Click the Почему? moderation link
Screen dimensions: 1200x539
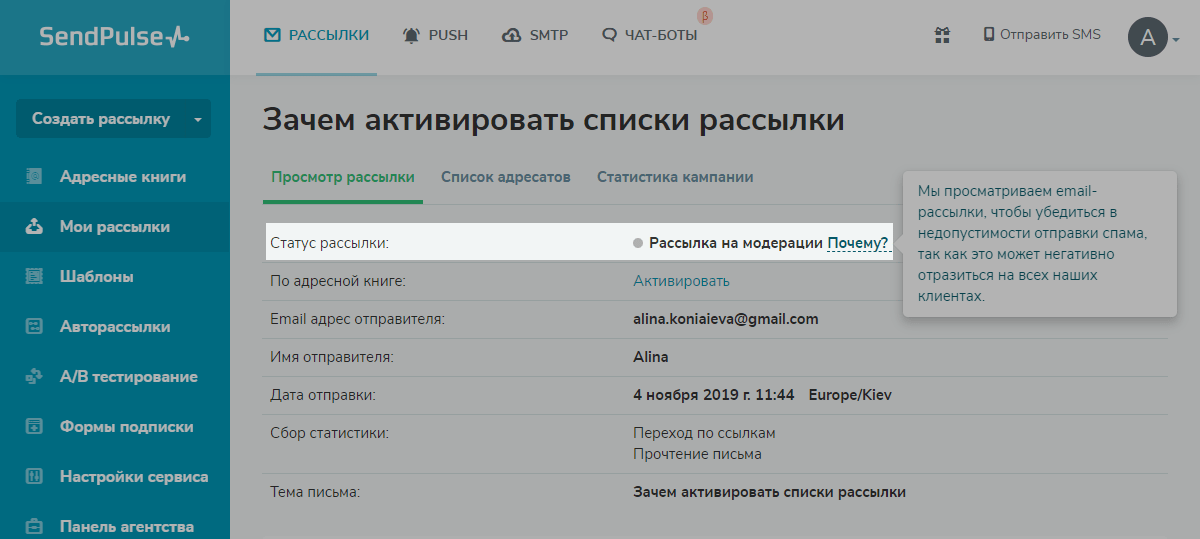coord(857,243)
